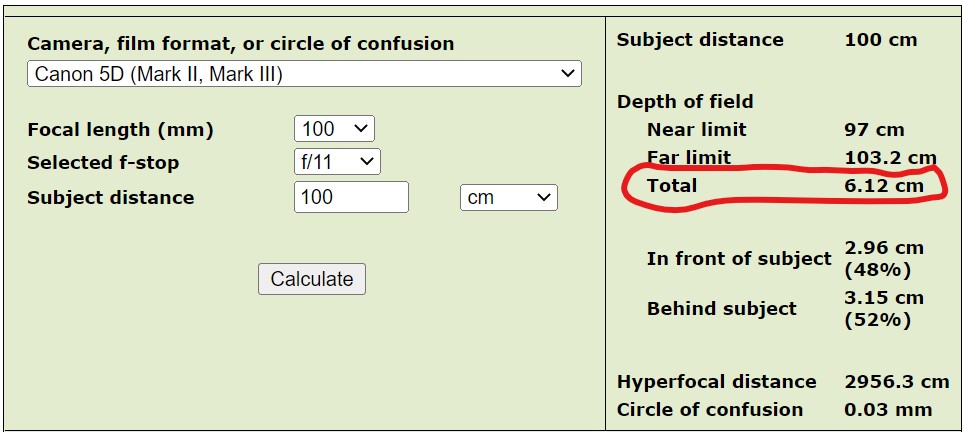Click the 'Focal length (mm)' label

point(120,130)
